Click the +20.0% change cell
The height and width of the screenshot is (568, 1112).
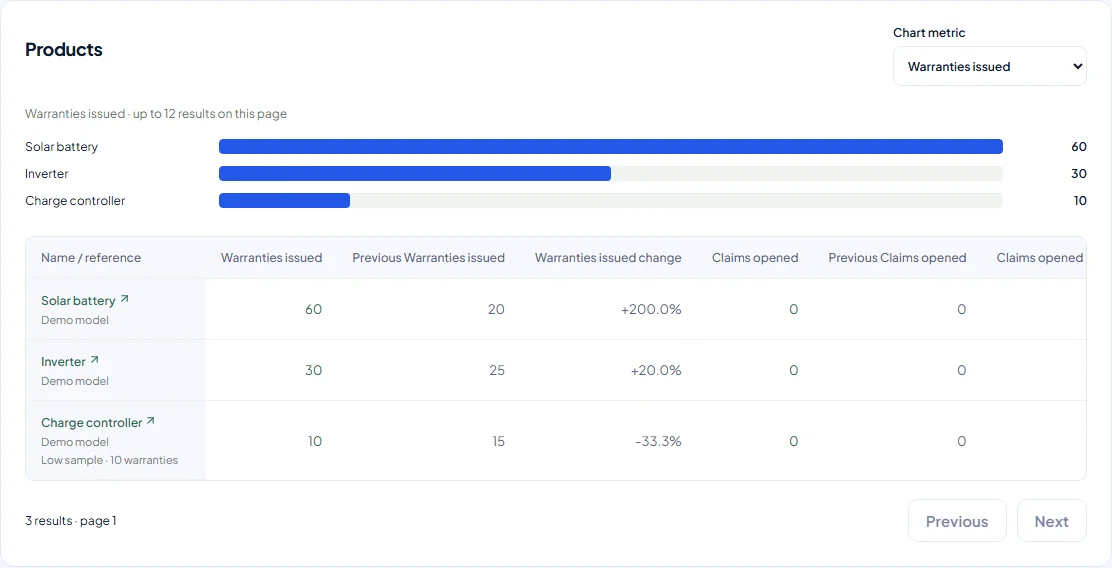656,370
